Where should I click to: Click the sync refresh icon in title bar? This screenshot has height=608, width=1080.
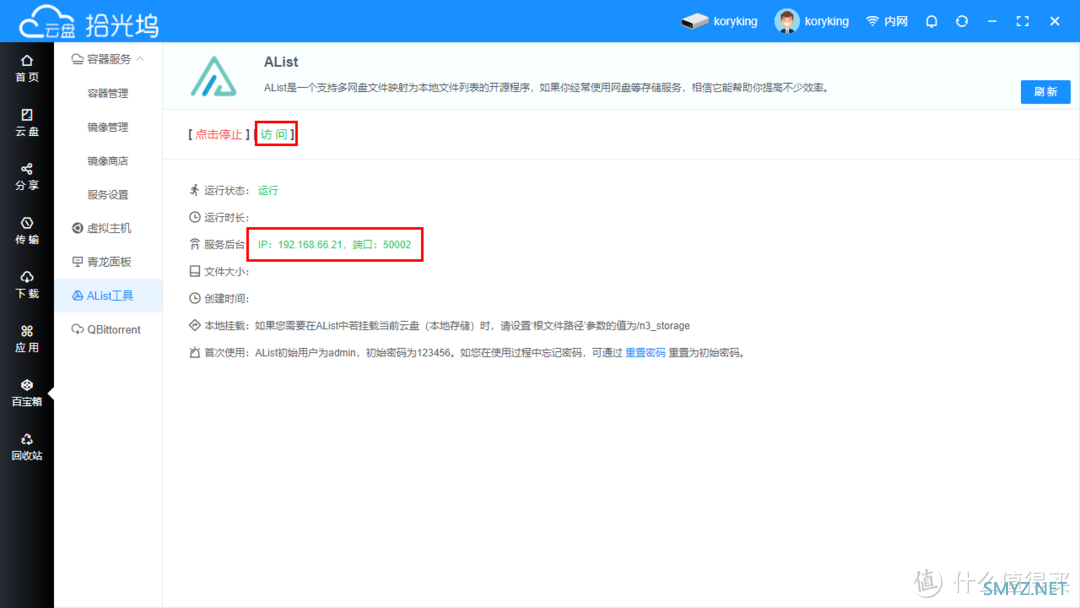[x=962, y=21]
